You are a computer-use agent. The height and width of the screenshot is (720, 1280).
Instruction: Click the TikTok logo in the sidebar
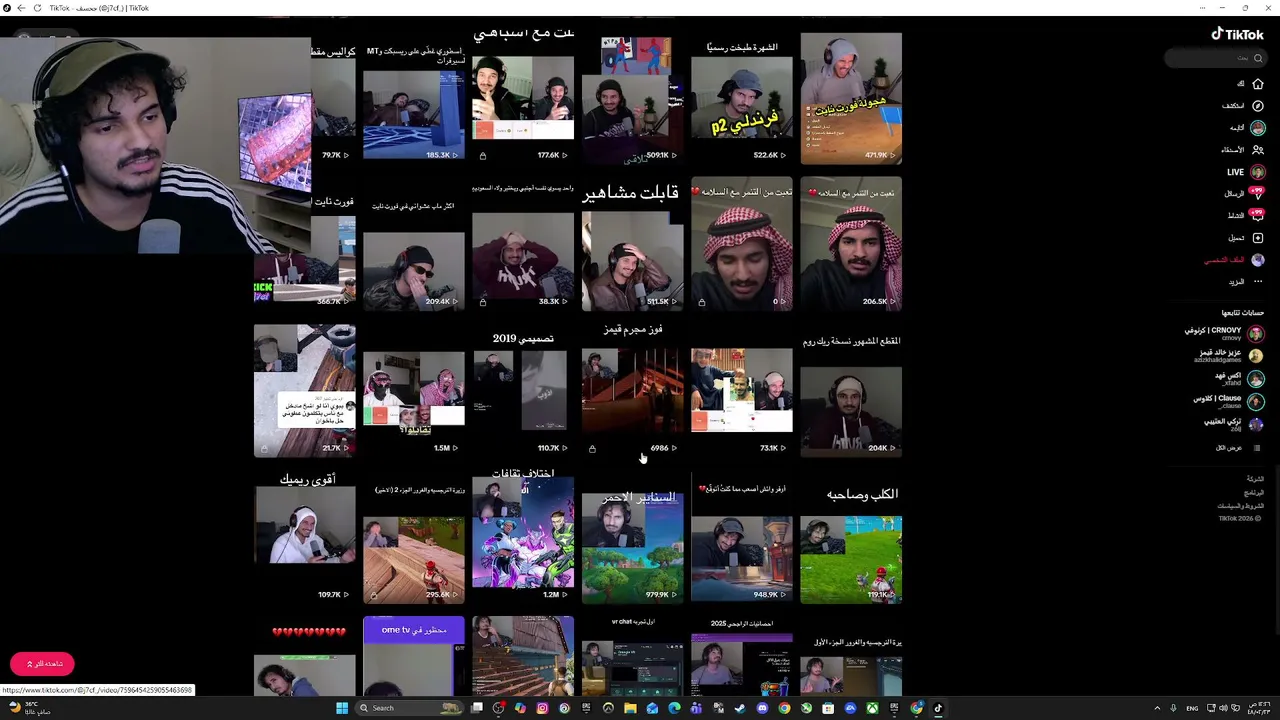coord(1238,34)
